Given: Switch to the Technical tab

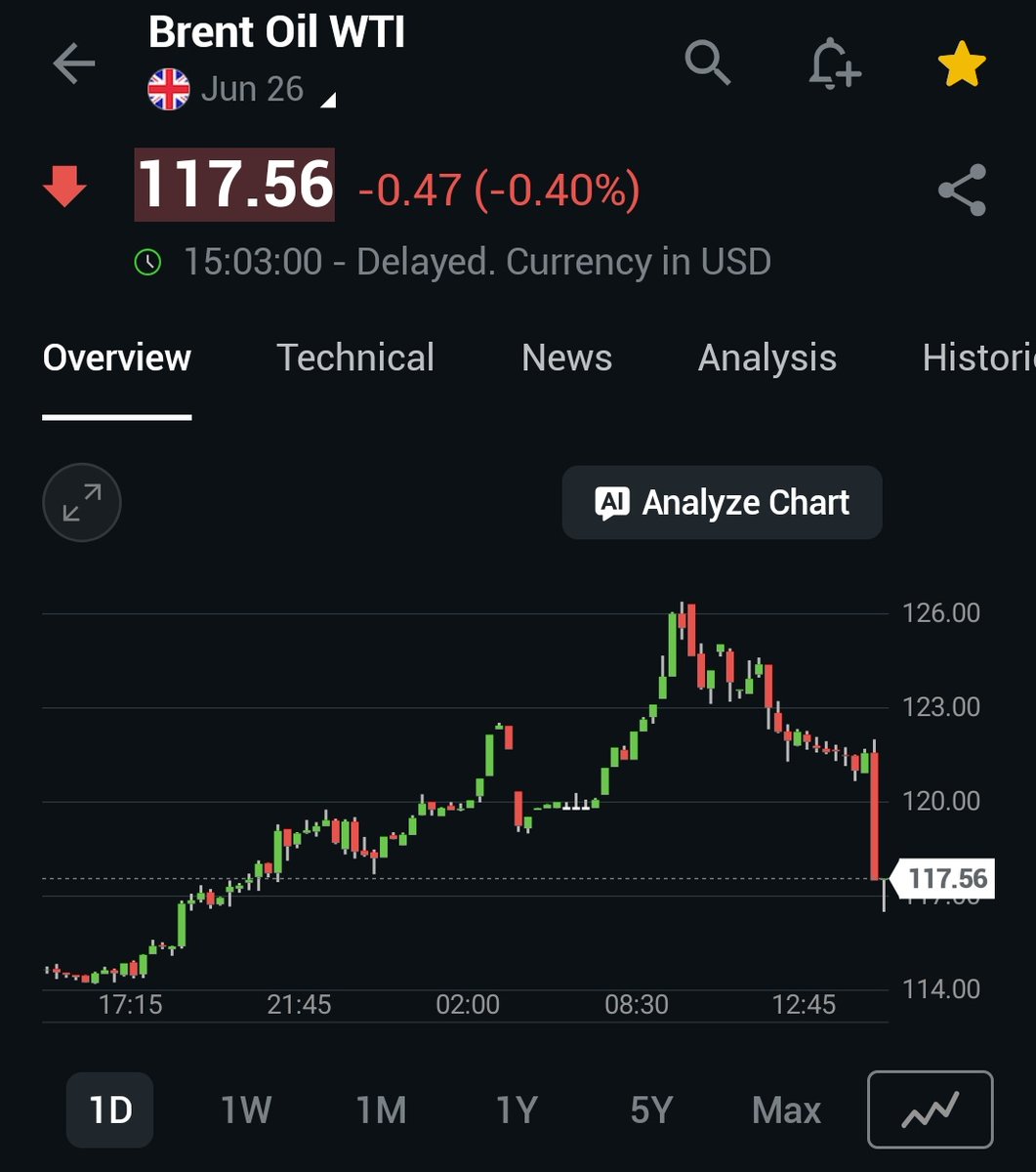Looking at the screenshot, I should click(355, 358).
